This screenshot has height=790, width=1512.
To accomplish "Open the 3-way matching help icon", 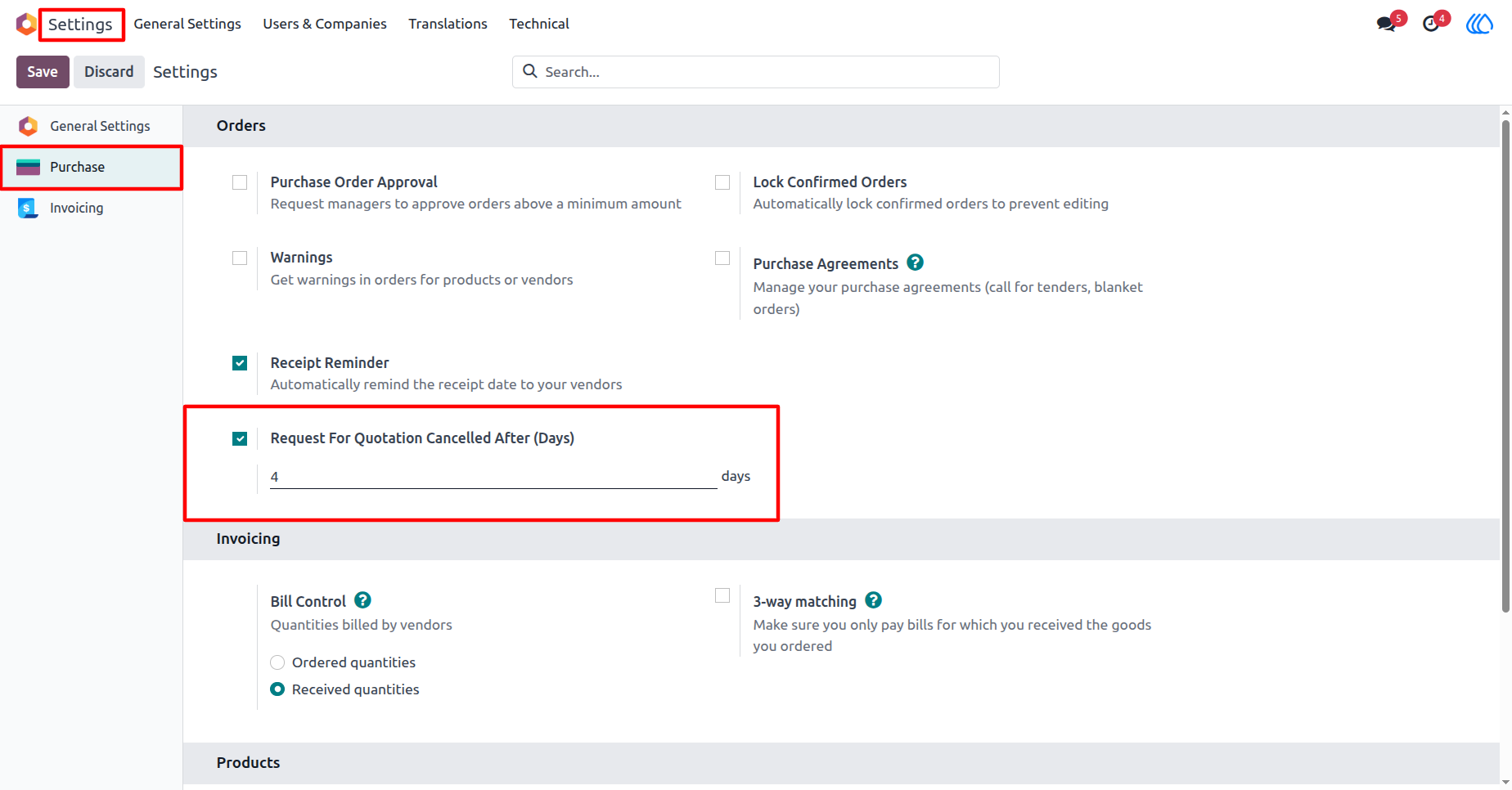I will [873, 600].
